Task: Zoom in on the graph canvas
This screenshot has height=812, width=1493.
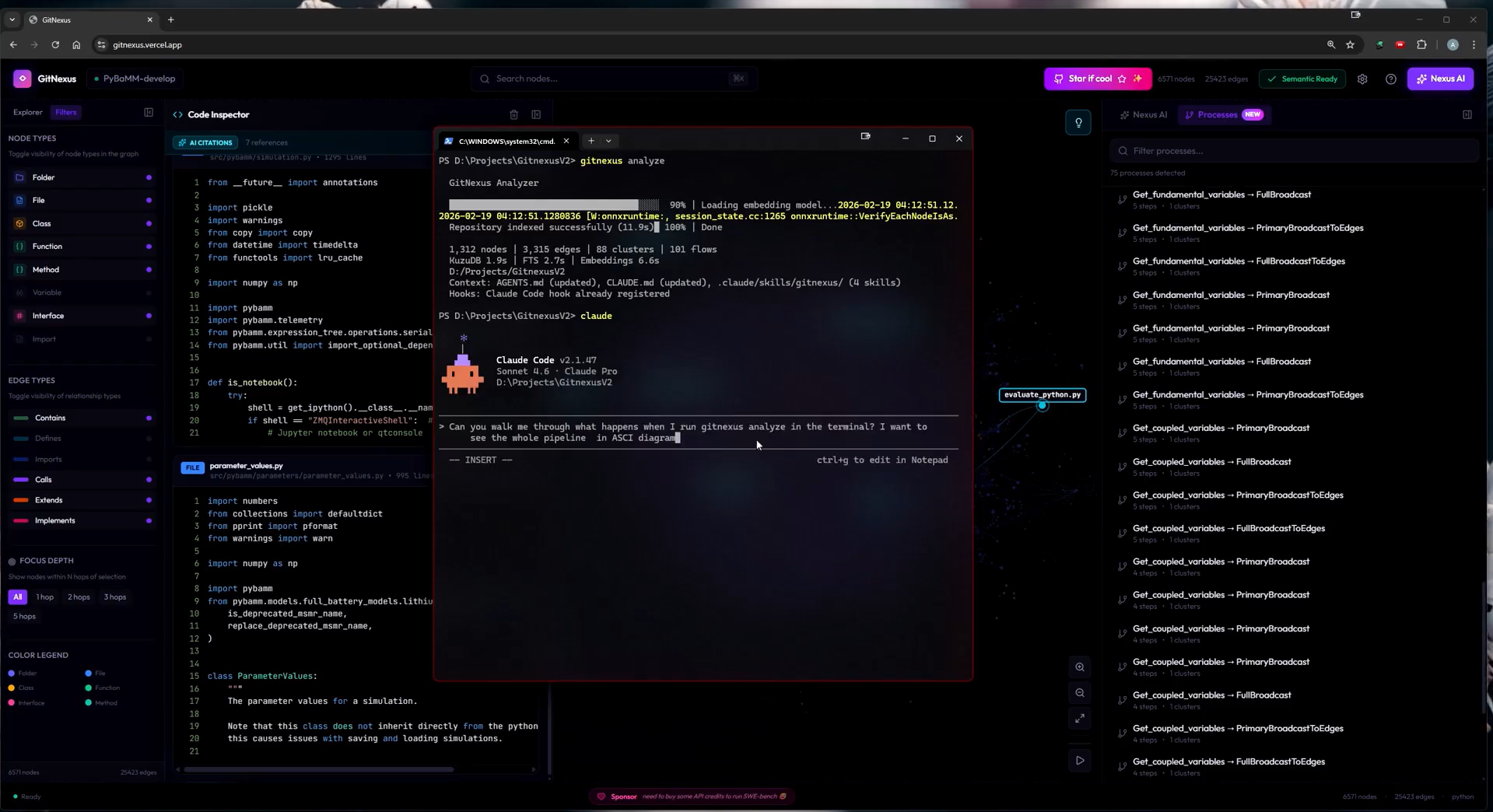Action: 1080,667
